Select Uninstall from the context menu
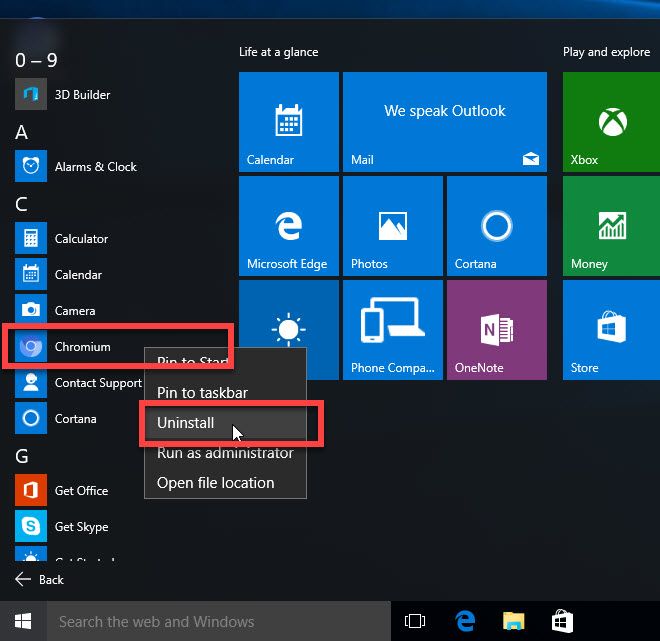 186,423
